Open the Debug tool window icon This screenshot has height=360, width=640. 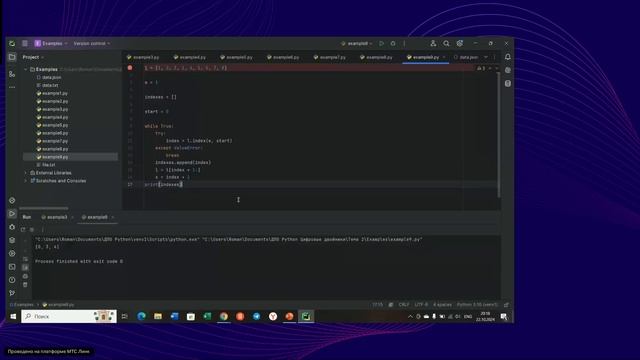click(x=12, y=227)
